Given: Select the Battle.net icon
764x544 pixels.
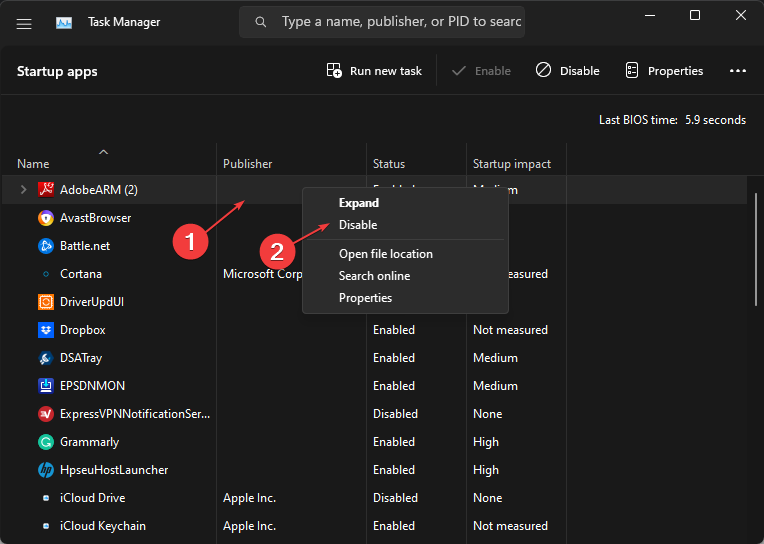Looking at the screenshot, I should click(x=45, y=245).
